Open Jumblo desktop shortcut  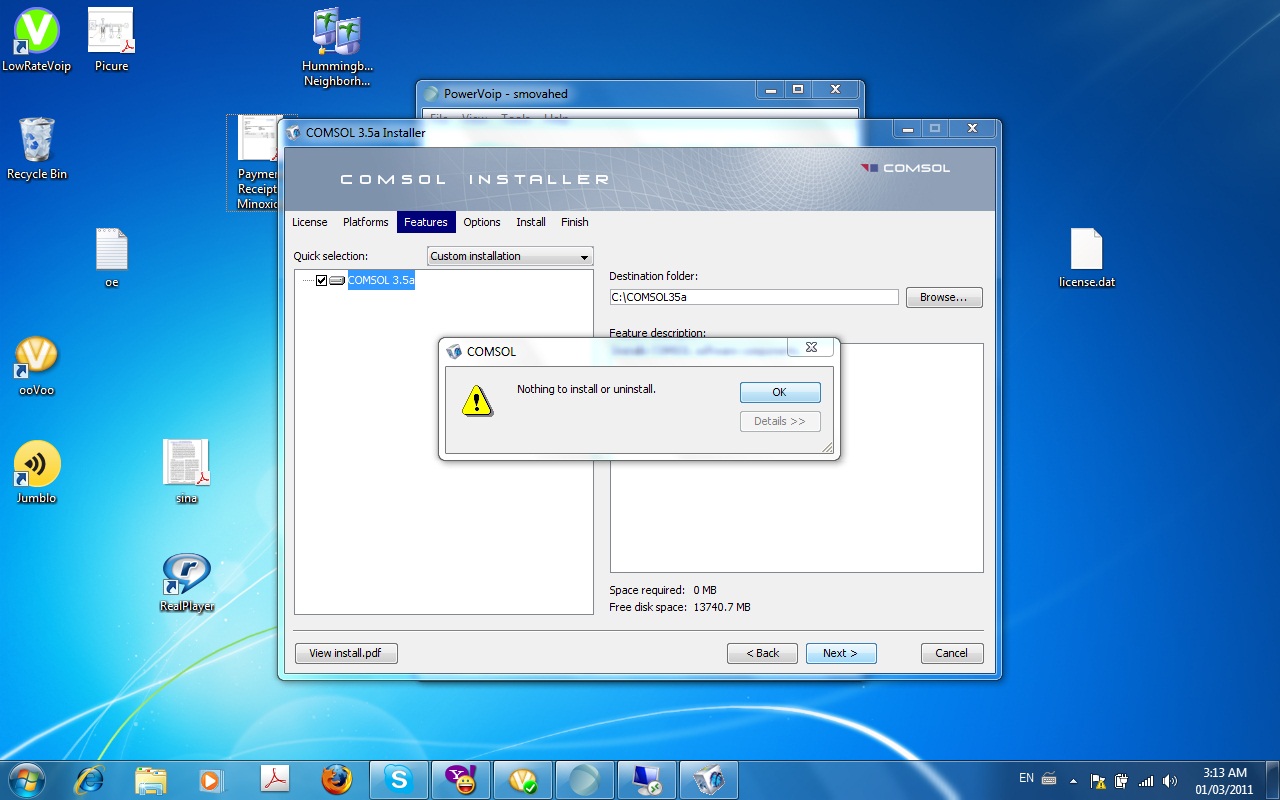37,473
